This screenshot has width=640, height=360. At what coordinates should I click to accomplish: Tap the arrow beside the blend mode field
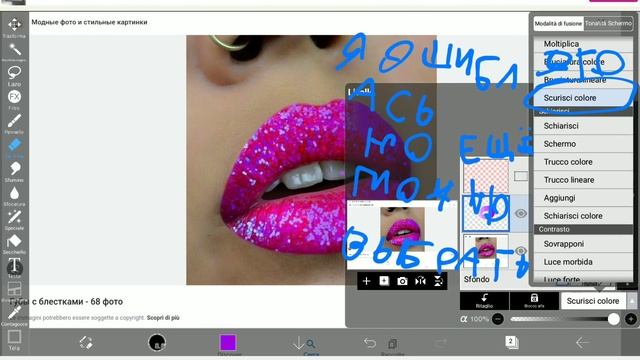click(x=631, y=301)
